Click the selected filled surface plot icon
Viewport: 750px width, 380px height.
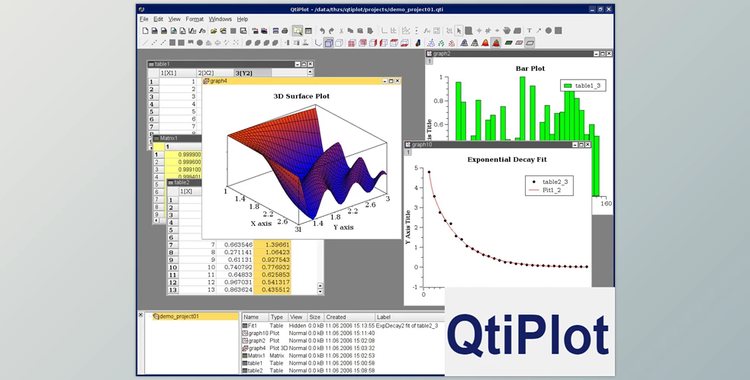coord(496,43)
